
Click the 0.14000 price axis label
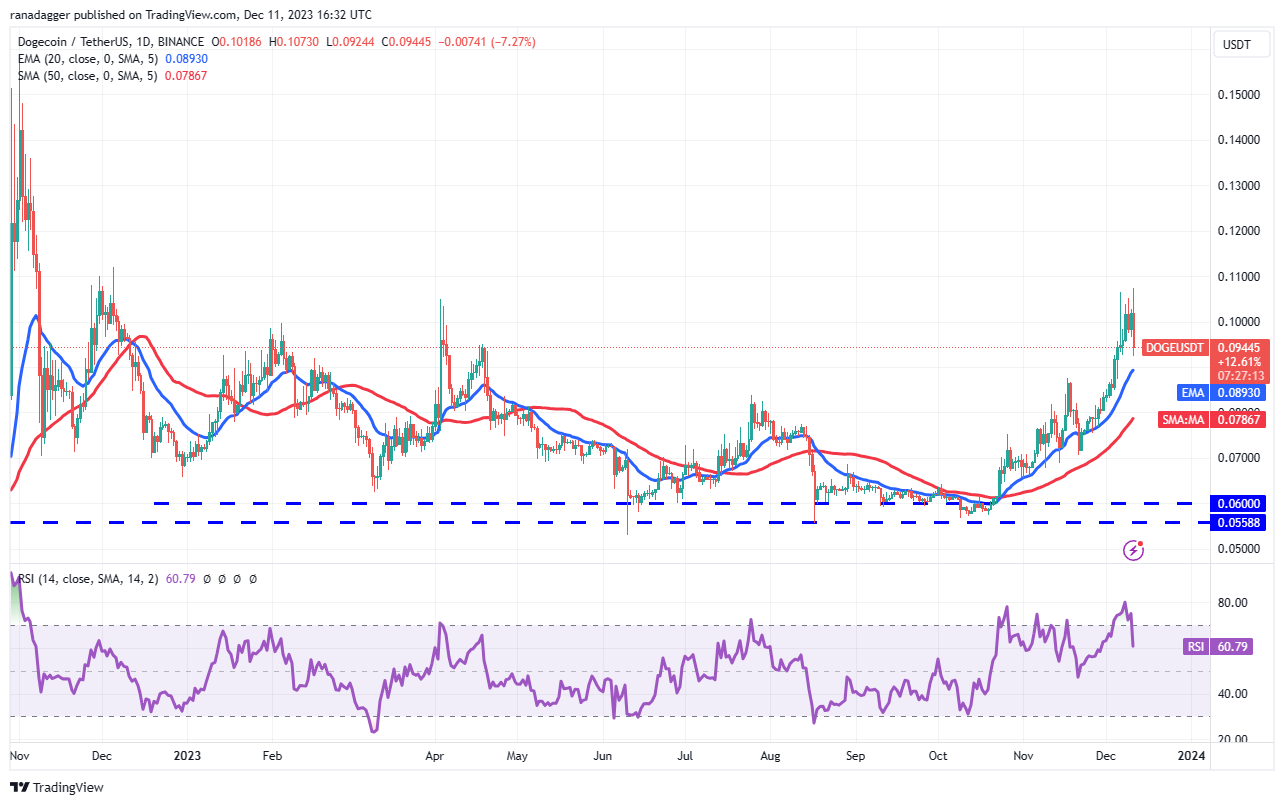(x=1240, y=140)
